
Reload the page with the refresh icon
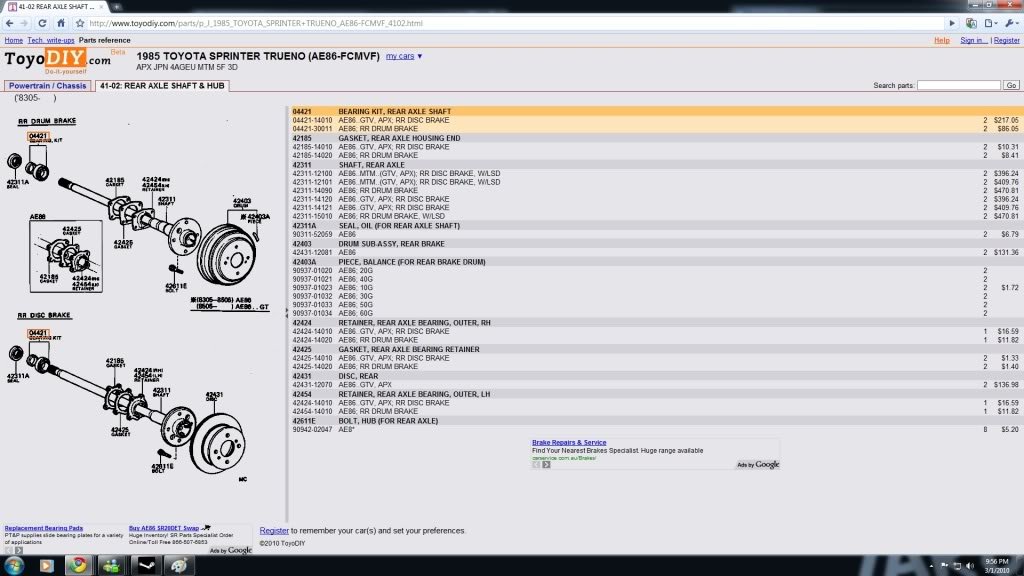point(42,23)
